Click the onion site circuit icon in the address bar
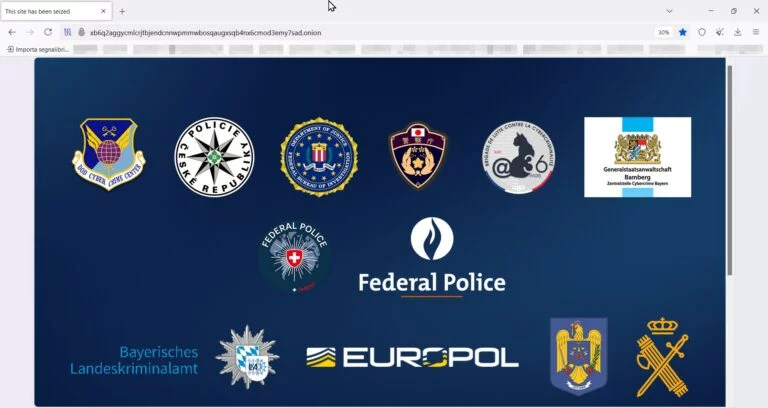Screen dimensions: 768x408 tap(80, 32)
